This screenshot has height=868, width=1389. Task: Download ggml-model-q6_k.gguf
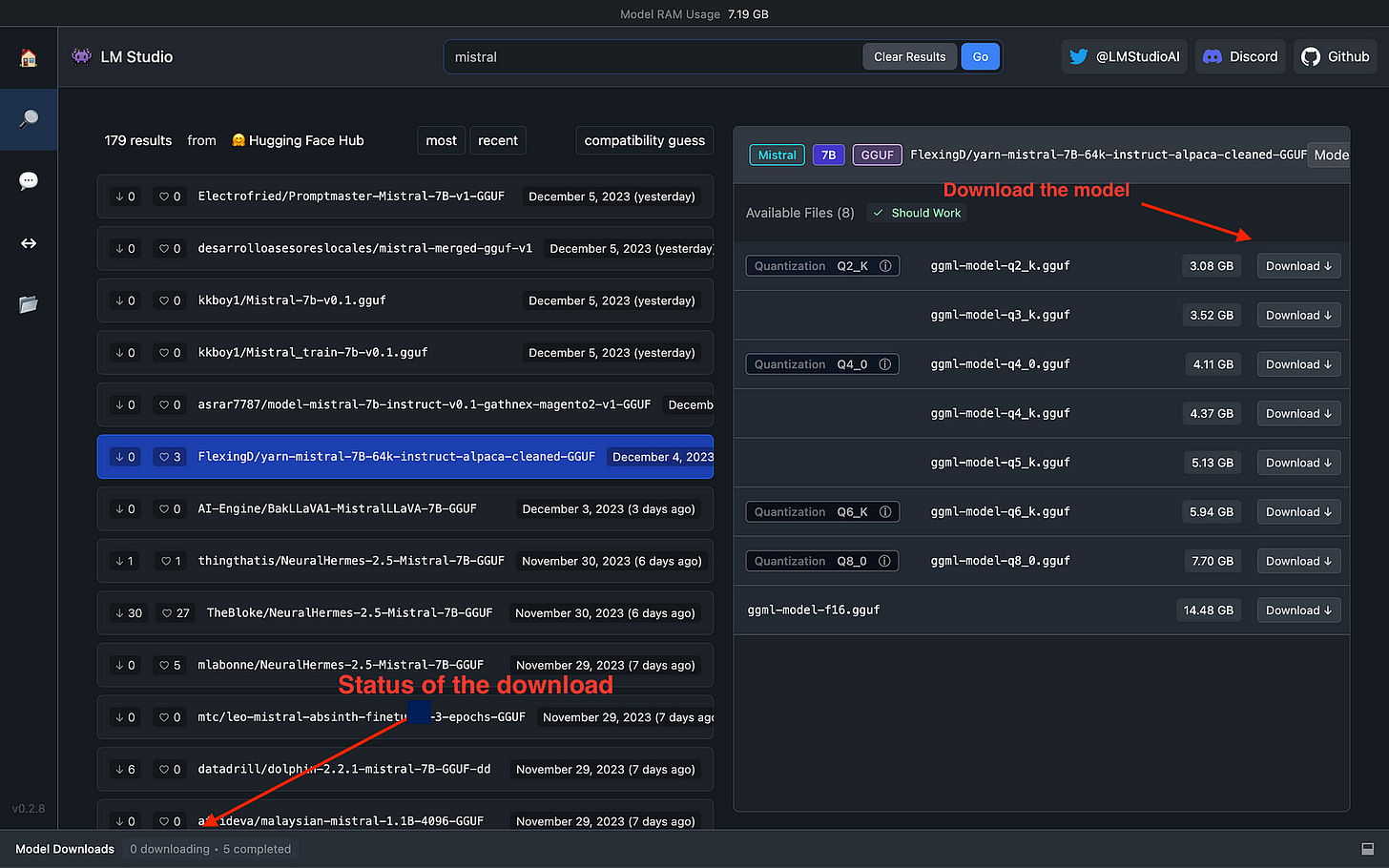[x=1298, y=512]
